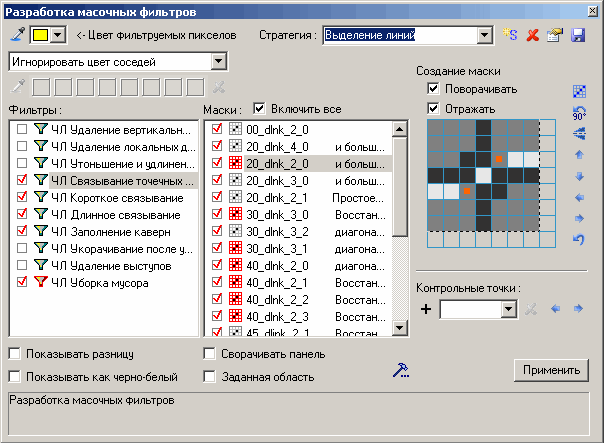Click the white center cell in the mask grid
The height and width of the screenshot is (443, 604).
click(x=483, y=176)
